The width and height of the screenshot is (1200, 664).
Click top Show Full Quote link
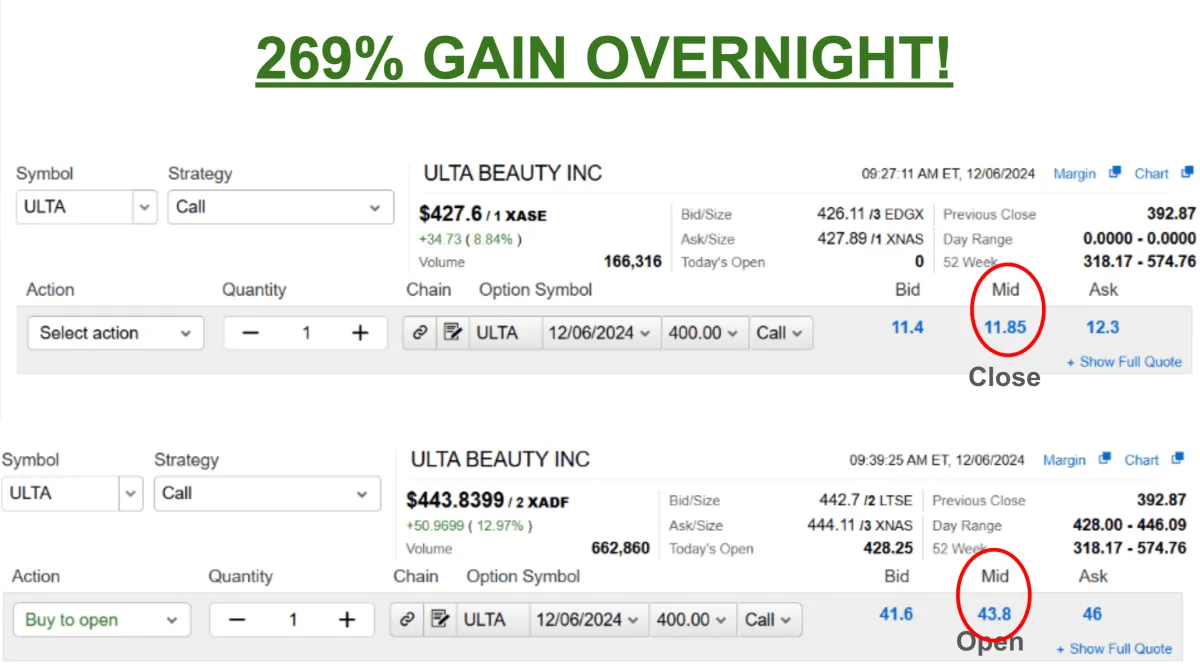pyautogui.click(x=1124, y=362)
